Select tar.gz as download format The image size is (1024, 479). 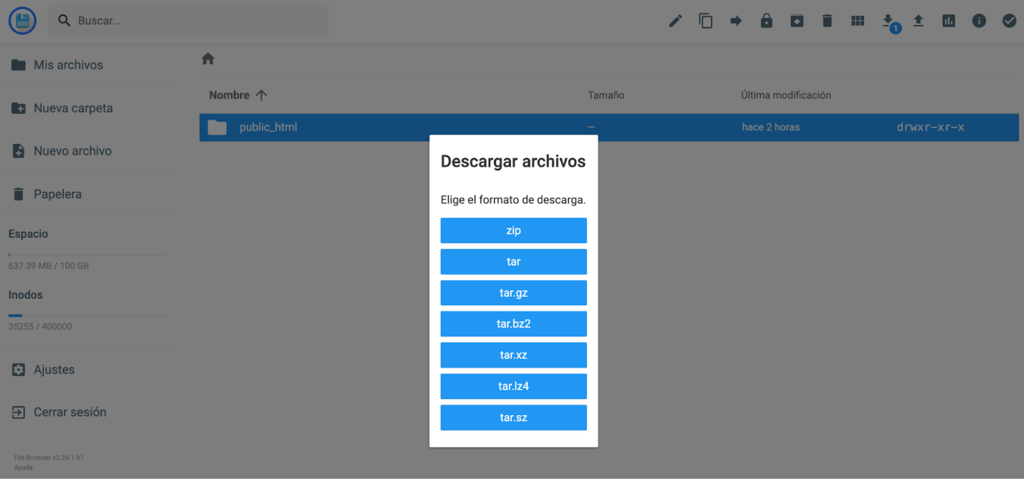pyautogui.click(x=513, y=293)
